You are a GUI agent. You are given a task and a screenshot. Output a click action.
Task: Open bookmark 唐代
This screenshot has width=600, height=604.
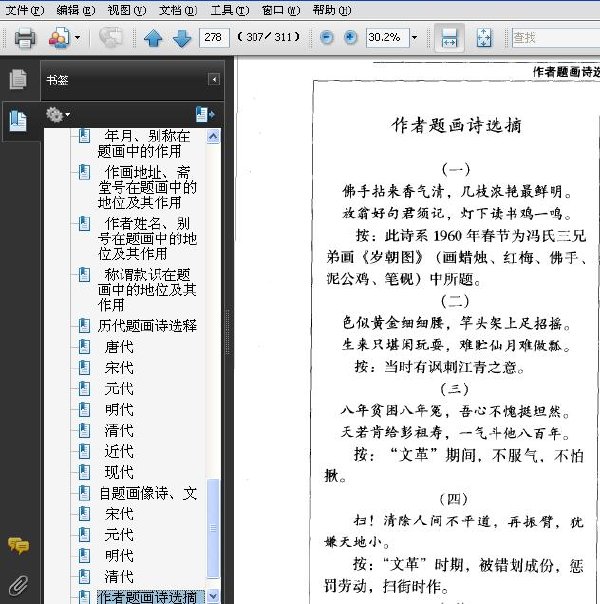[119, 347]
